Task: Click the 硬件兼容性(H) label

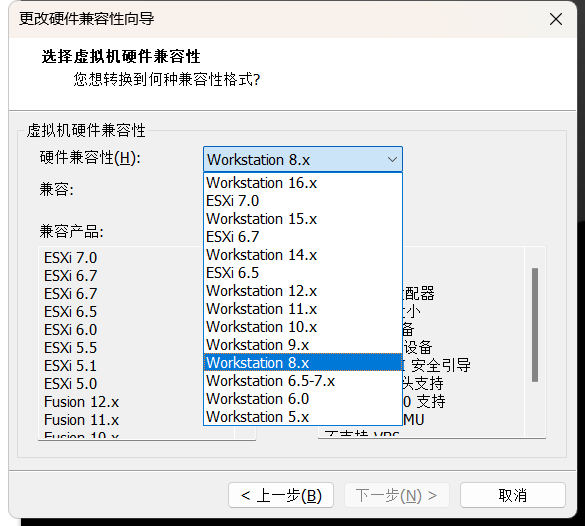Action: click(x=90, y=158)
